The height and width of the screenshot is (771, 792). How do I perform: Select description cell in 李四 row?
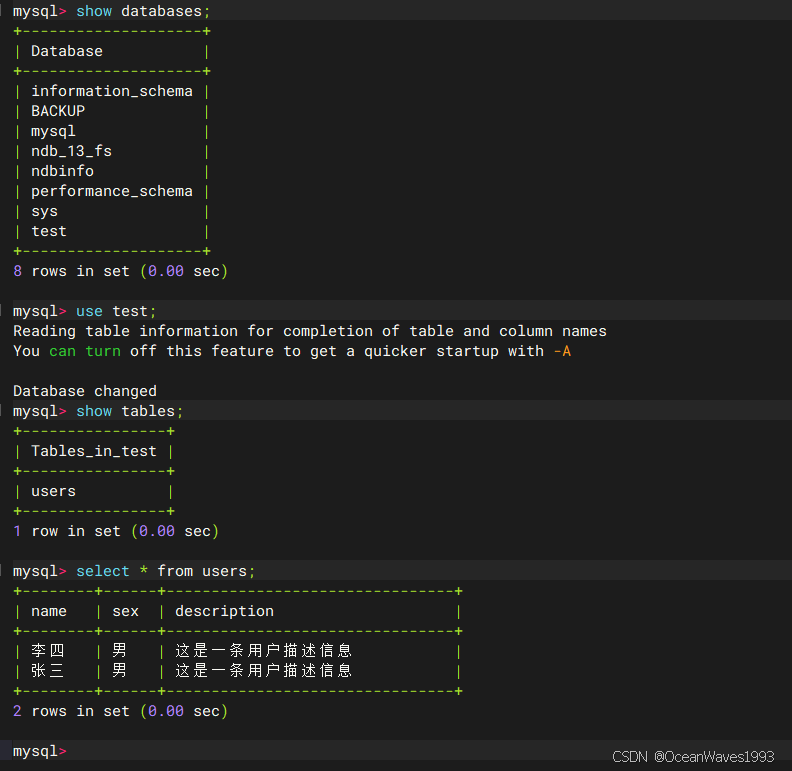[x=264, y=650]
